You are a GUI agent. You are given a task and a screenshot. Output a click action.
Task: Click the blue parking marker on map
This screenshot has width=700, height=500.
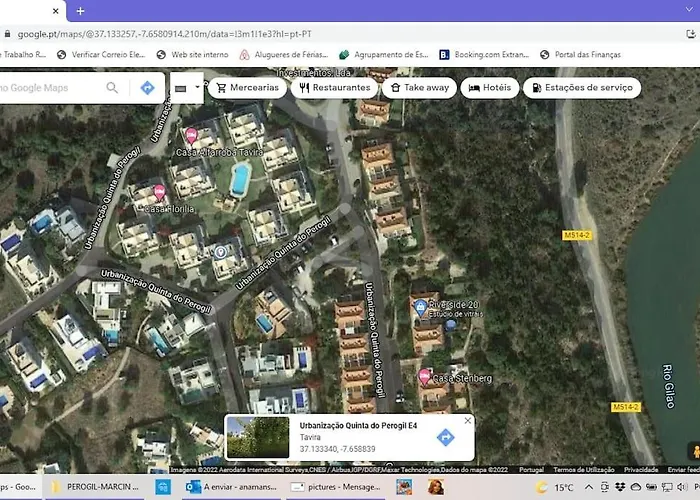[x=220, y=252]
